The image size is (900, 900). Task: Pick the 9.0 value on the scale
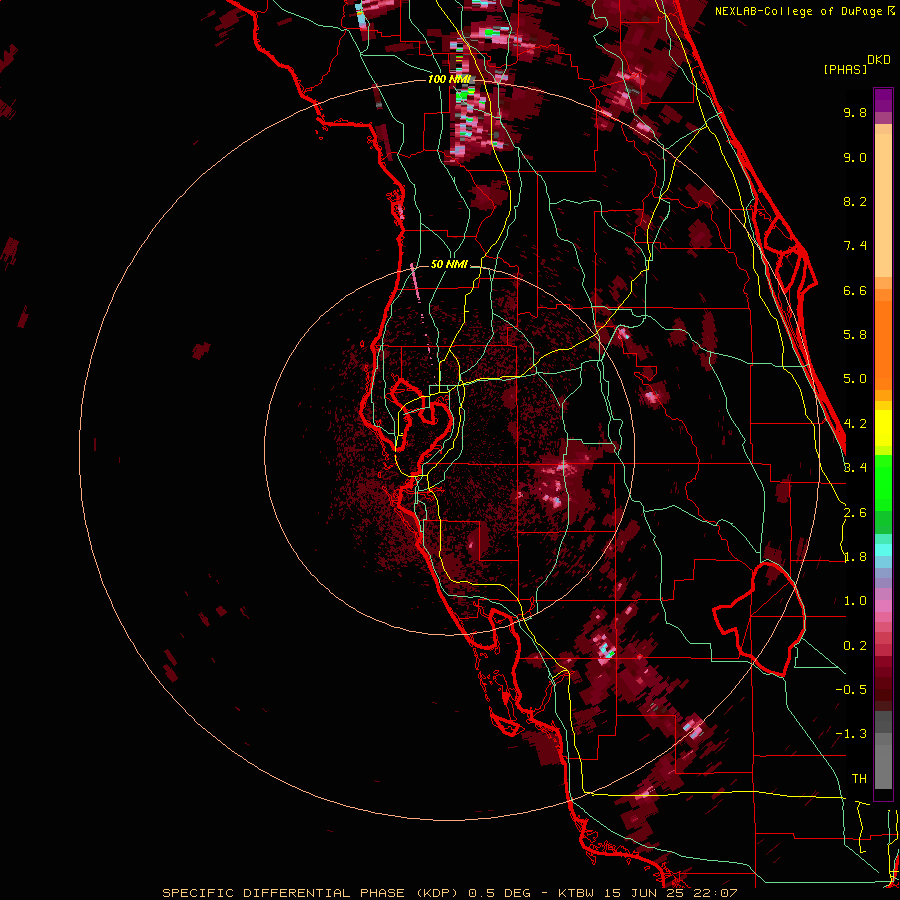coord(855,157)
